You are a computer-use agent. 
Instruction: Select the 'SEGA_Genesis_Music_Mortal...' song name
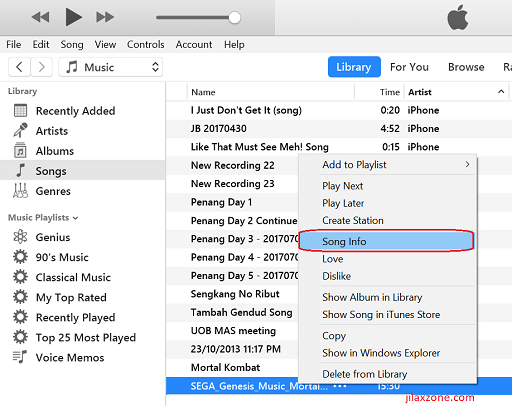(259, 386)
